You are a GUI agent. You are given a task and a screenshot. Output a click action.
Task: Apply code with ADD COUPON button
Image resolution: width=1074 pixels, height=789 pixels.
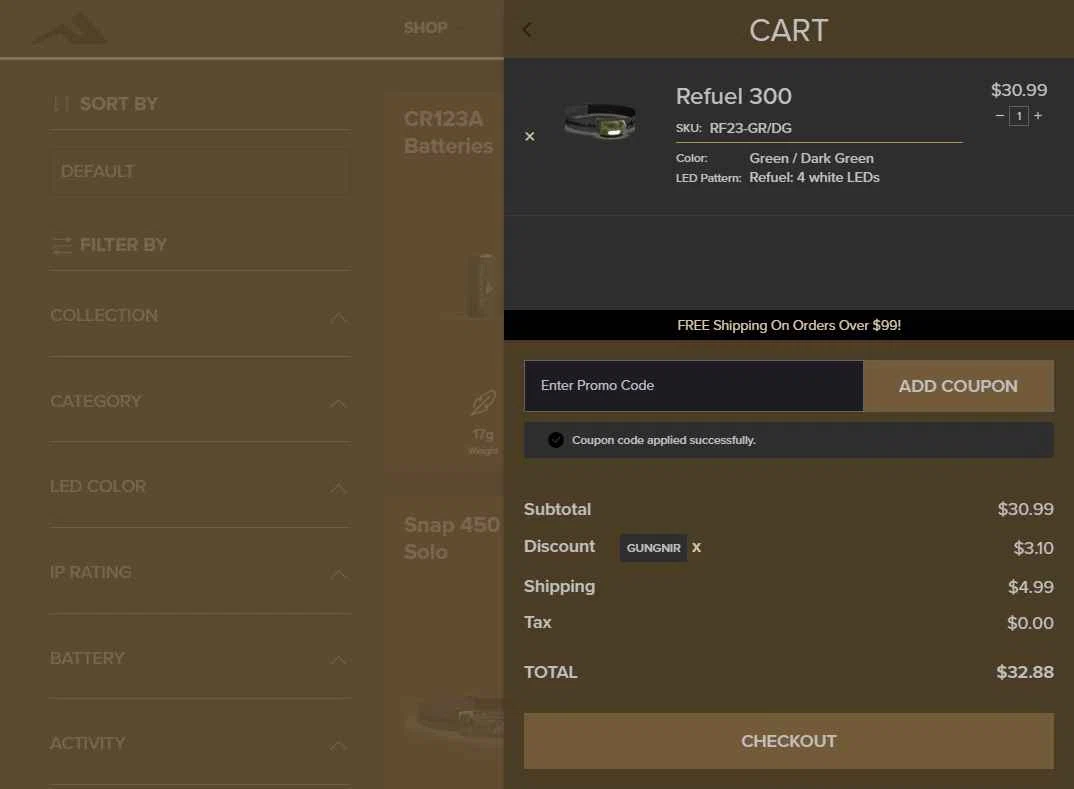coord(958,386)
